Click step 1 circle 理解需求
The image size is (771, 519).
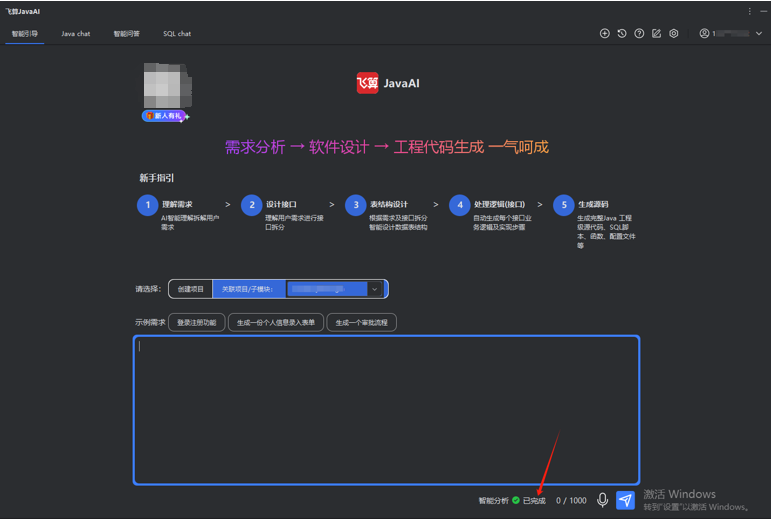pyautogui.click(x=148, y=205)
